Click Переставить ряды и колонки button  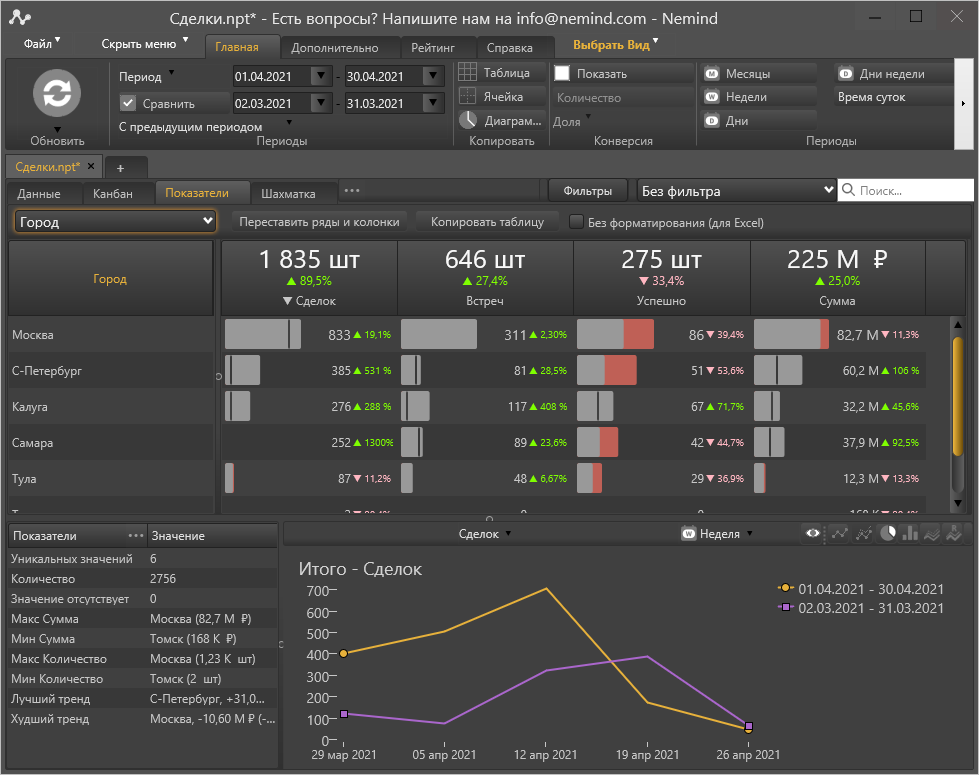click(320, 222)
